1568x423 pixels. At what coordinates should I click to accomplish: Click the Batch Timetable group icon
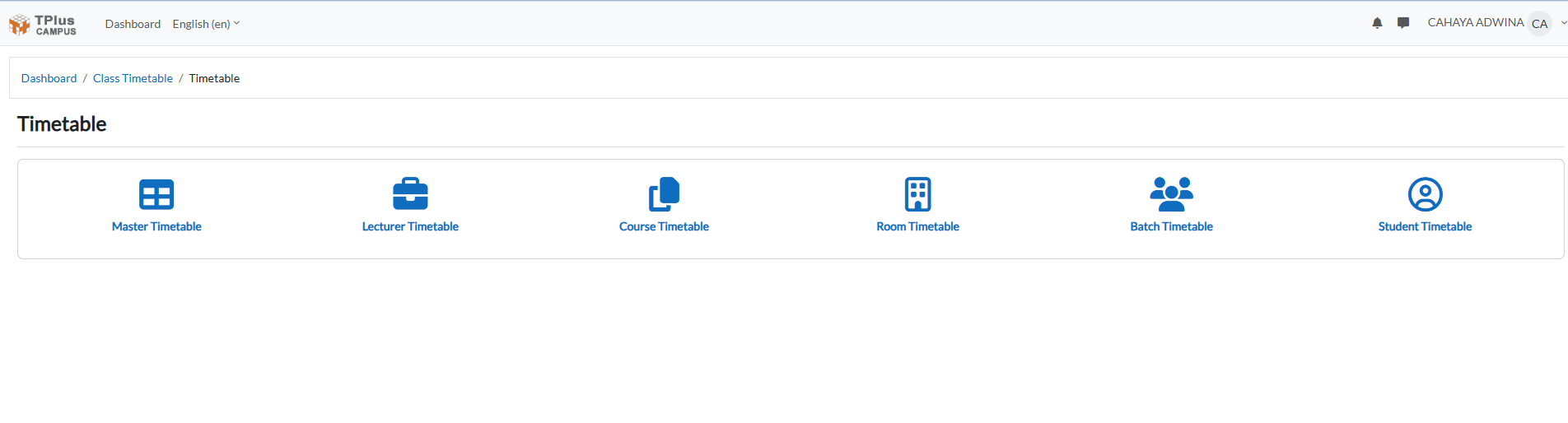(x=1171, y=194)
